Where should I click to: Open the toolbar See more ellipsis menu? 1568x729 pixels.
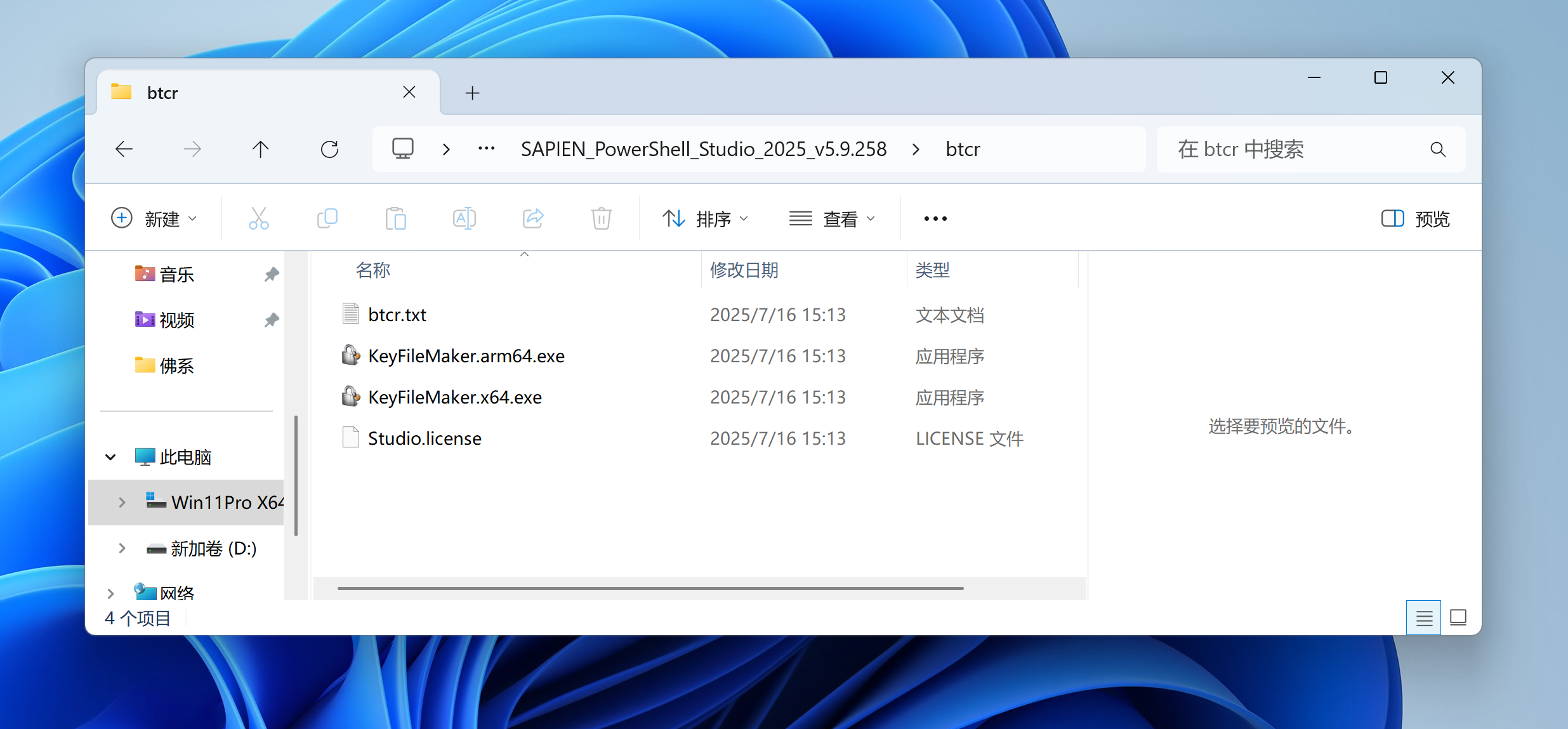point(935,219)
